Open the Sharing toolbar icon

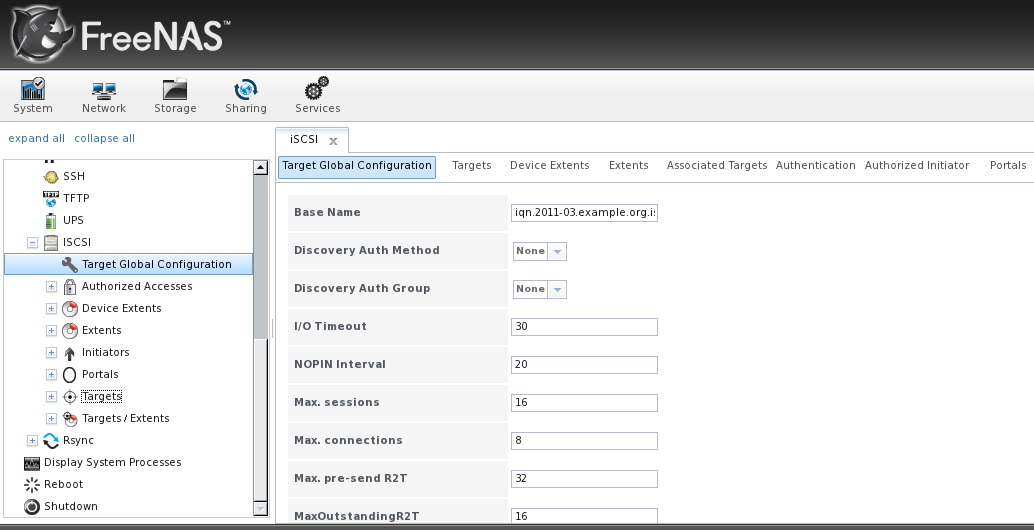coord(245,89)
